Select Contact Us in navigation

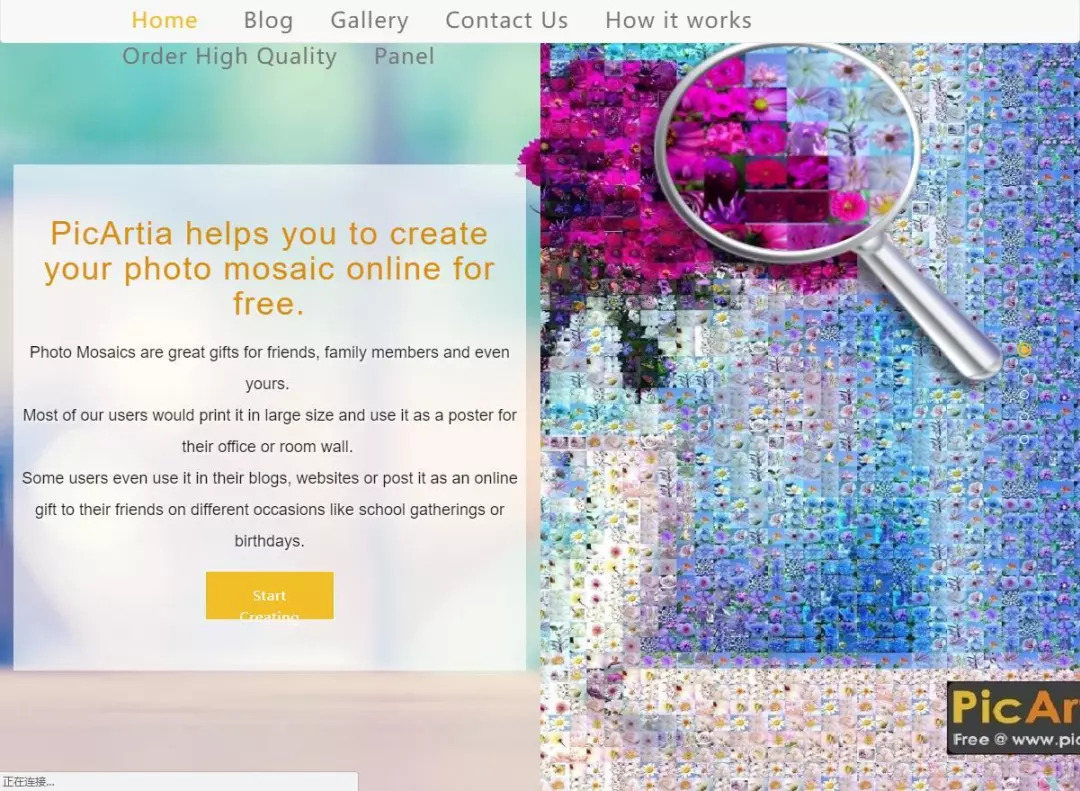point(506,20)
